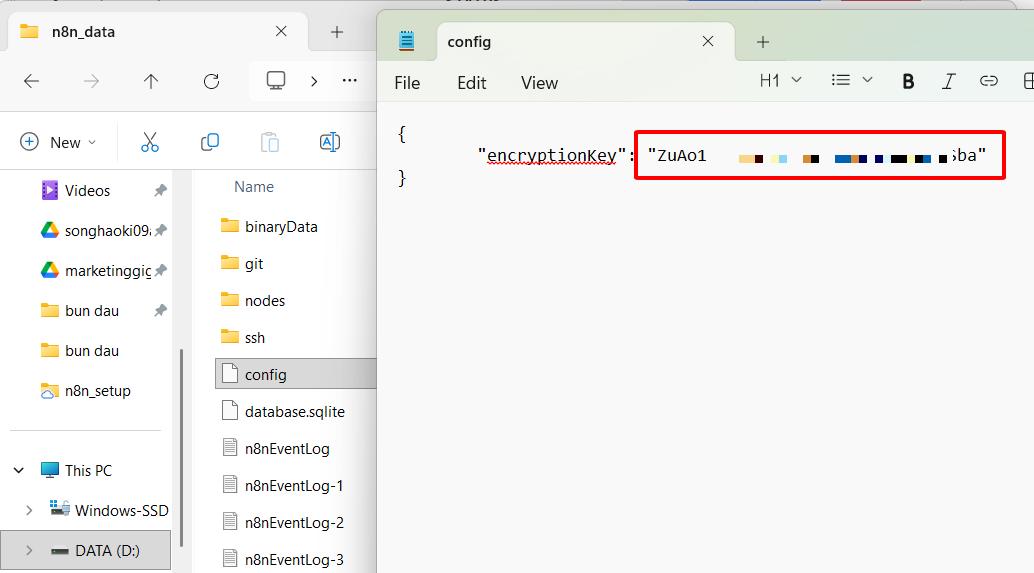Image resolution: width=1034 pixels, height=573 pixels.
Task: Click the Cut scissors icon
Action: point(150,142)
